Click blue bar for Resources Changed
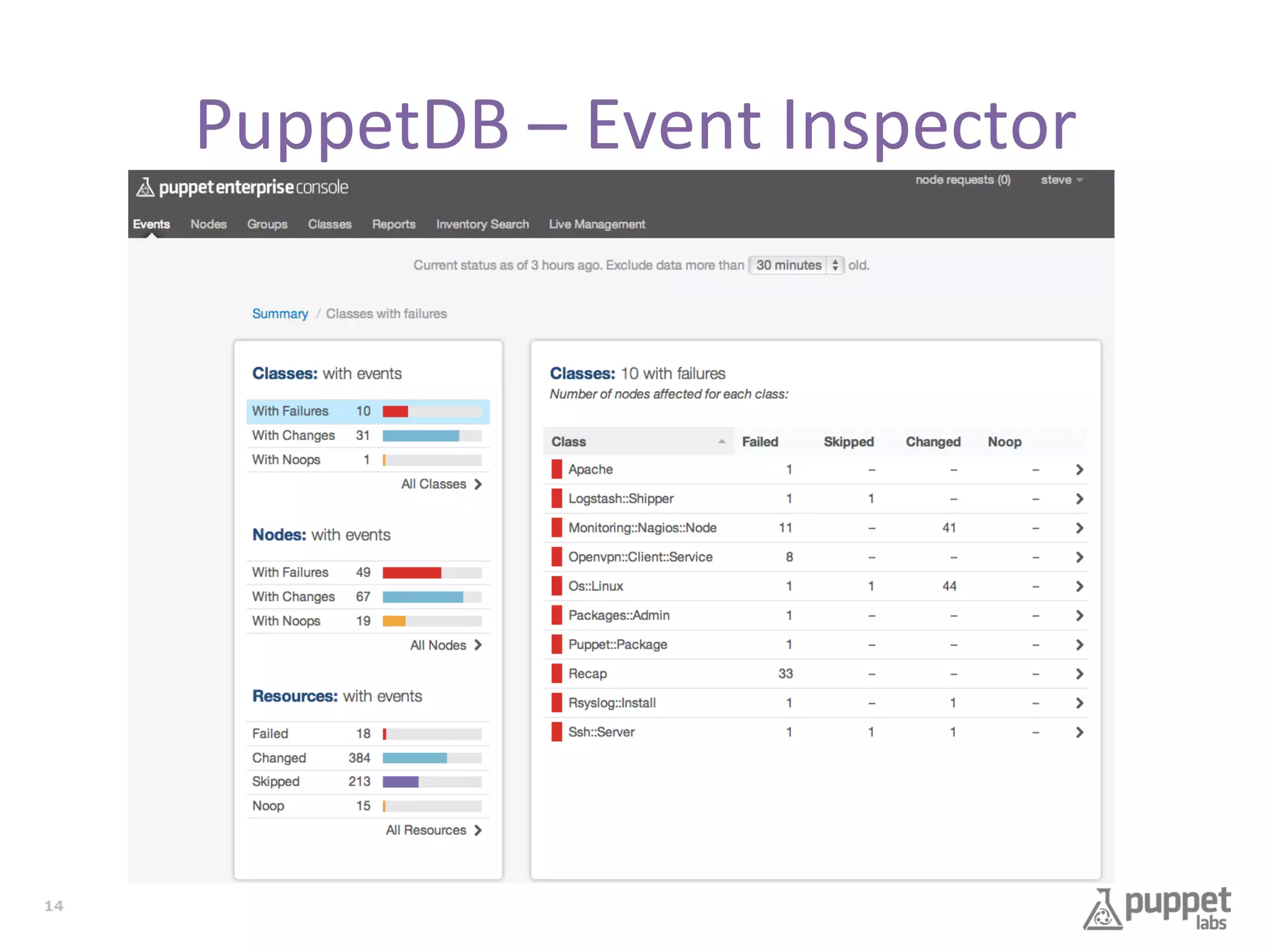 415,758
